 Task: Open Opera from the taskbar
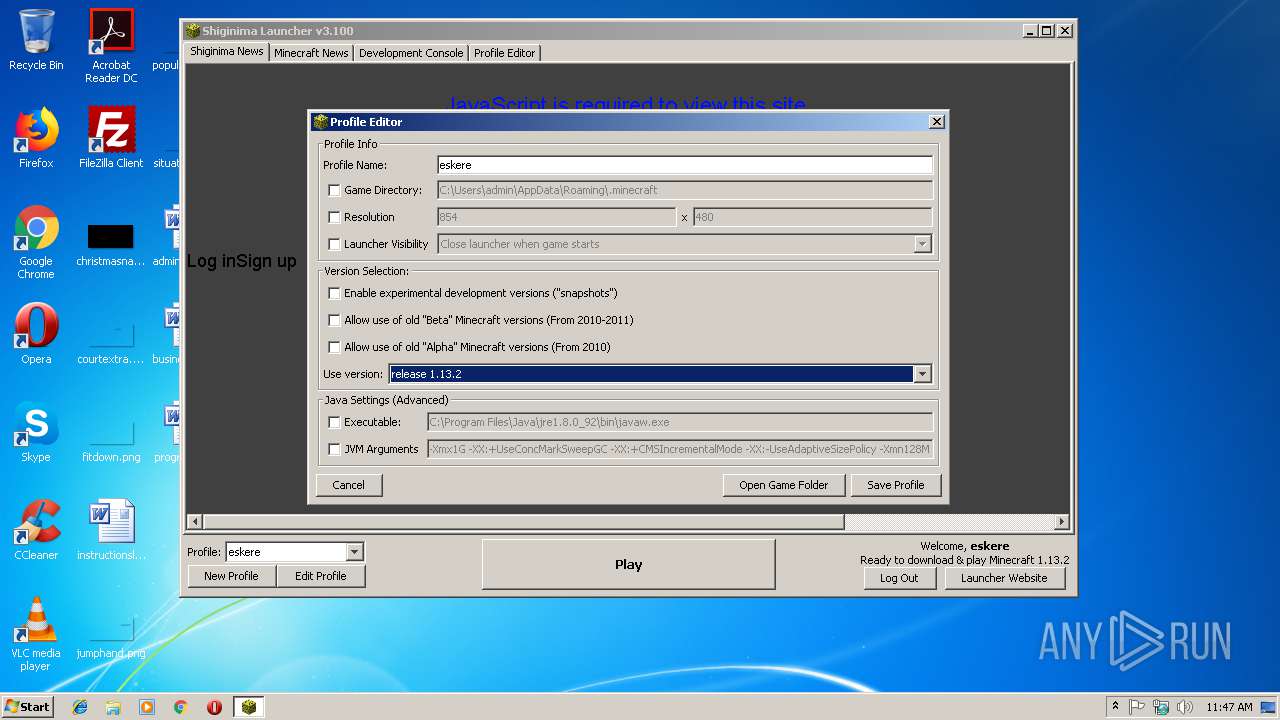(214, 707)
